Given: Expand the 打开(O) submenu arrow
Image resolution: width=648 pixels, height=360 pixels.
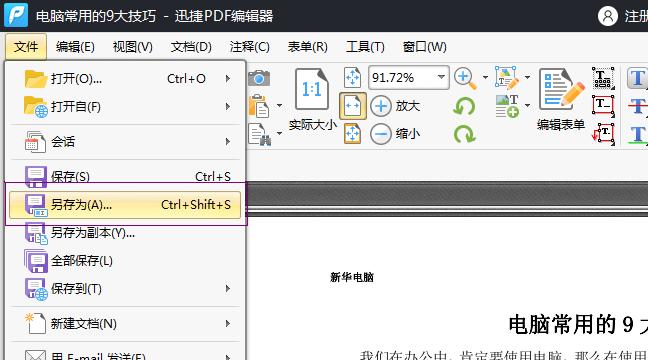Looking at the screenshot, I should click(x=228, y=79).
